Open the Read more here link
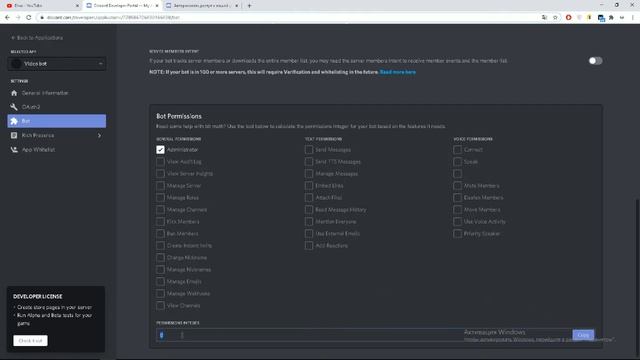This screenshot has height=360, width=640. tap(398, 72)
